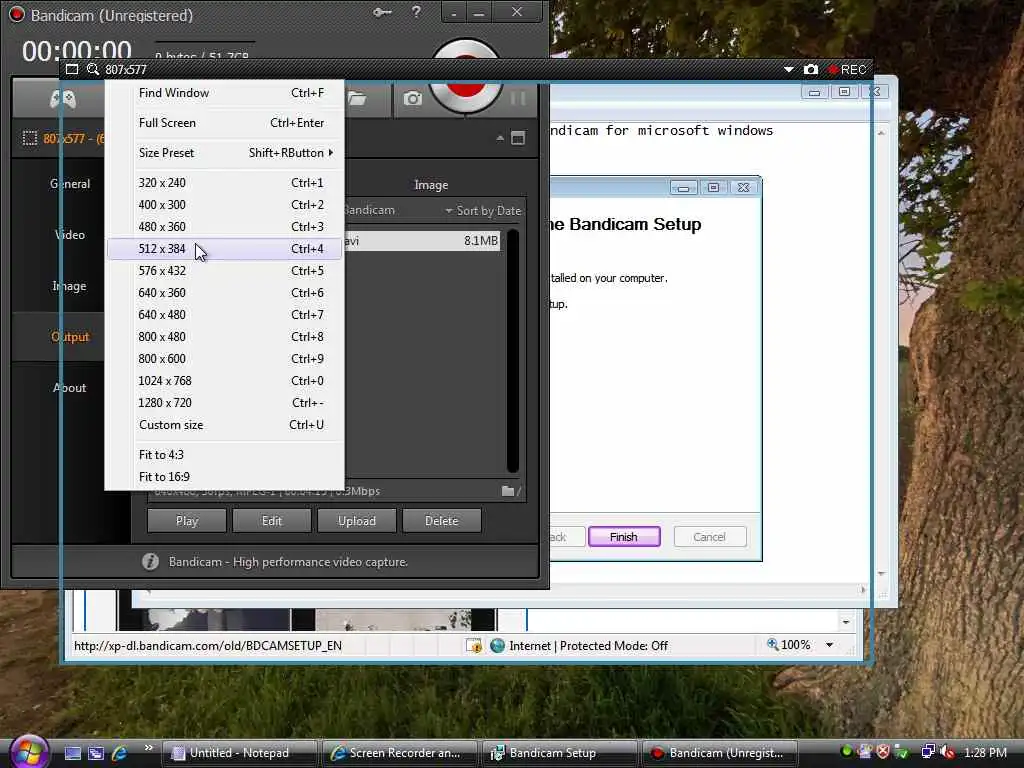
Task: Click the info icon in Bandicam status bar
Action: pyautogui.click(x=150, y=562)
